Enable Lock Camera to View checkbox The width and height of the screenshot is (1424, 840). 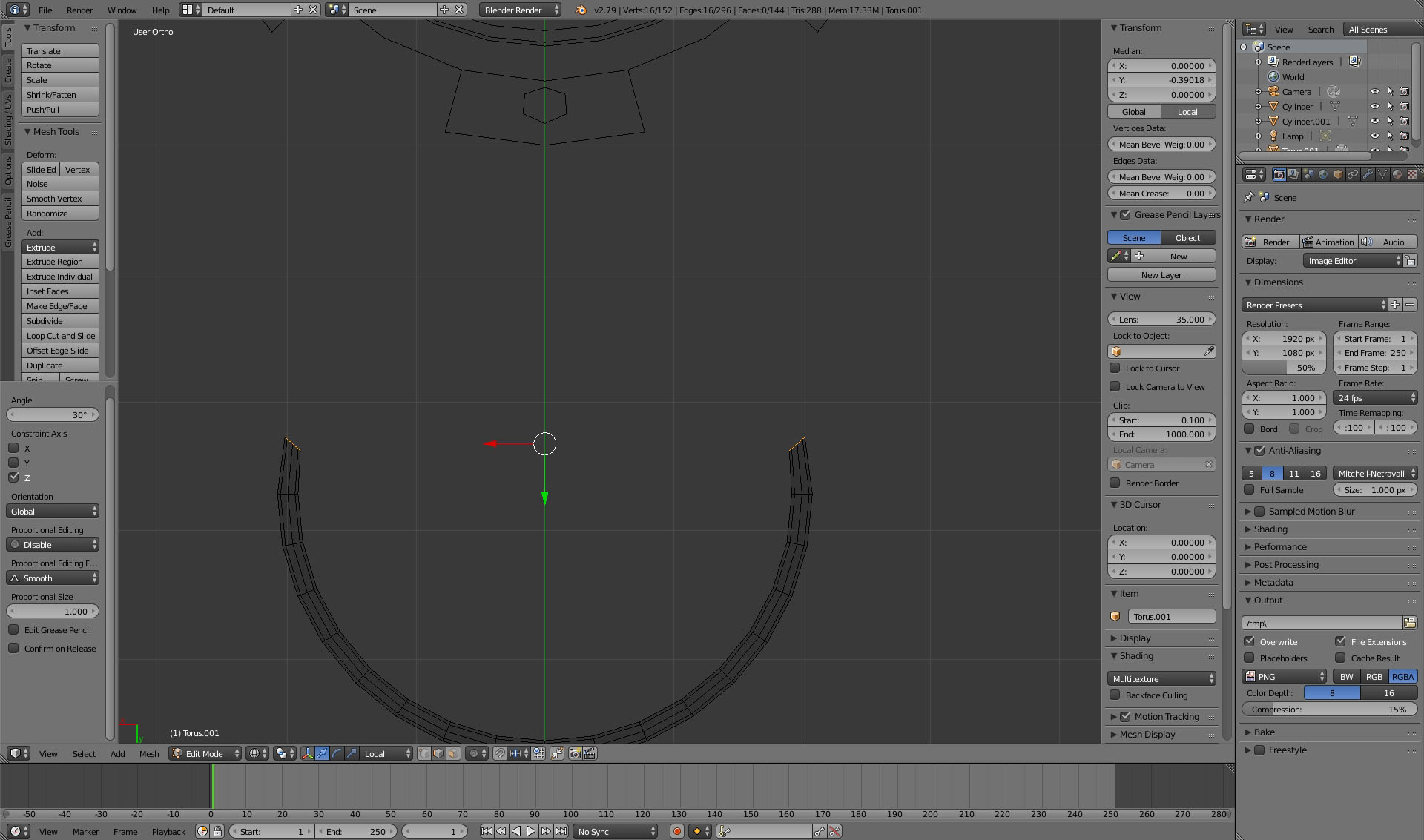point(1115,386)
